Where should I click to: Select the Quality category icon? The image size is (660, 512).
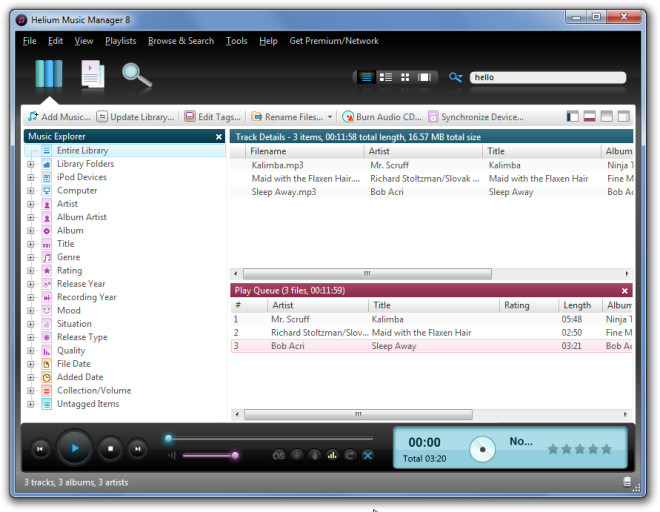[x=47, y=351]
